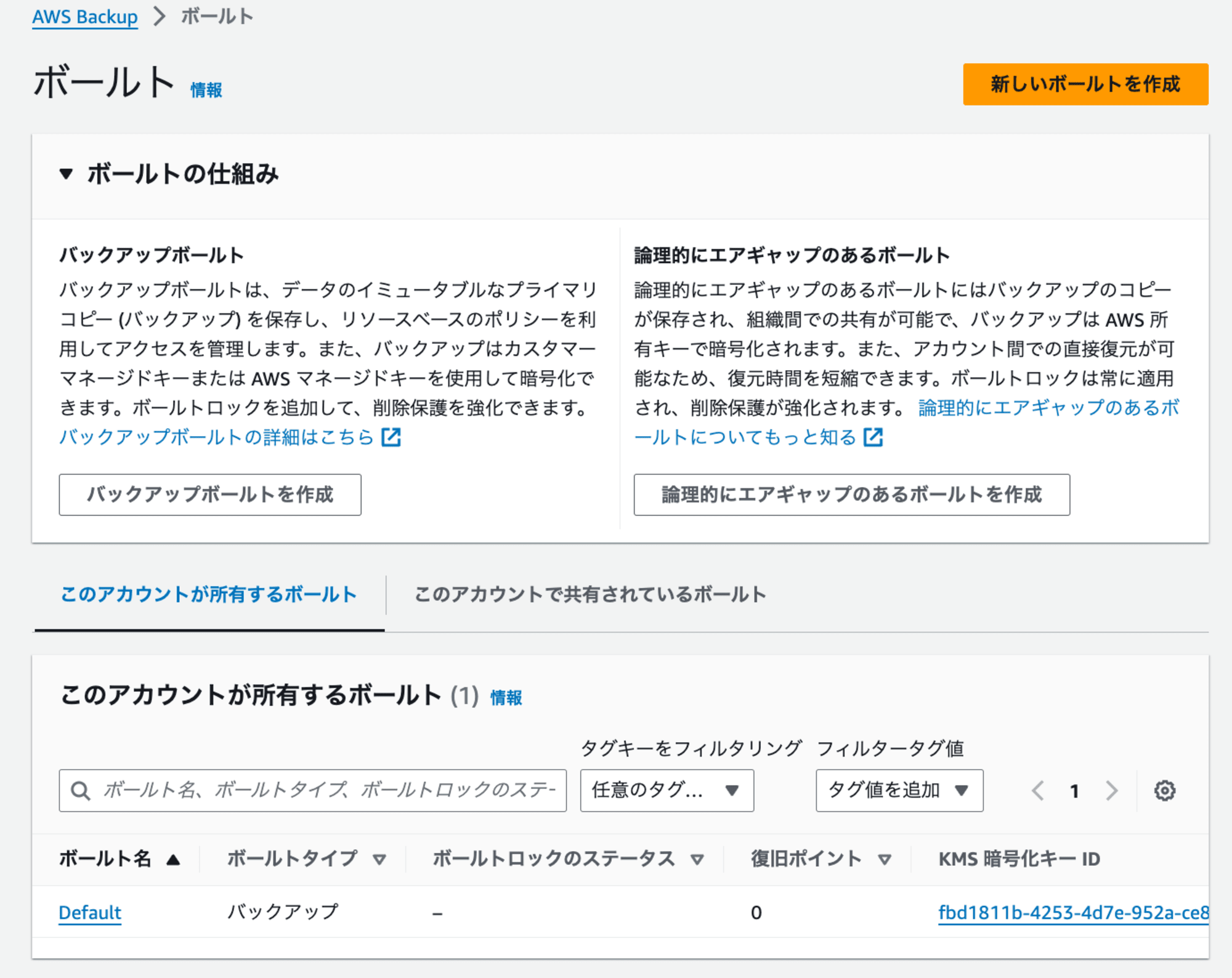
Task: Open the table settings gear icon
Action: click(x=1164, y=790)
